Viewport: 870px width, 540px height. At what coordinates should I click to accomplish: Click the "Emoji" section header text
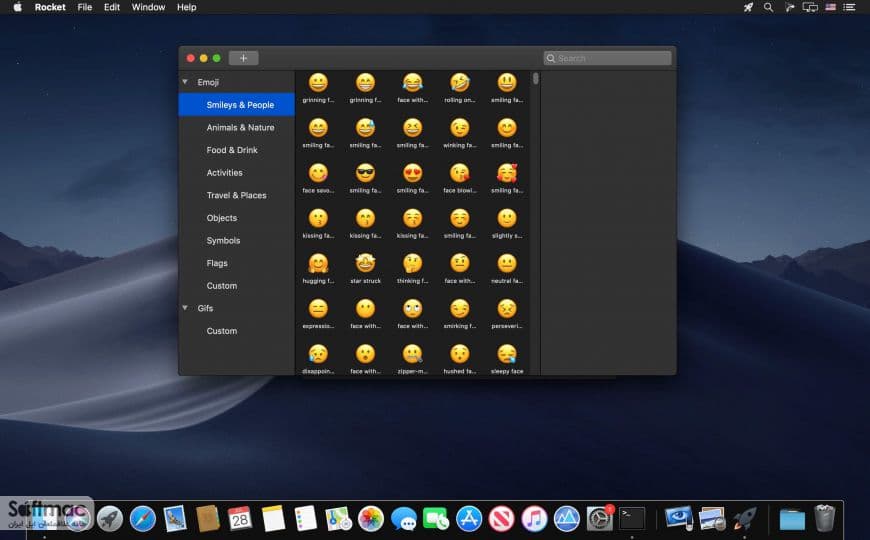tap(208, 82)
